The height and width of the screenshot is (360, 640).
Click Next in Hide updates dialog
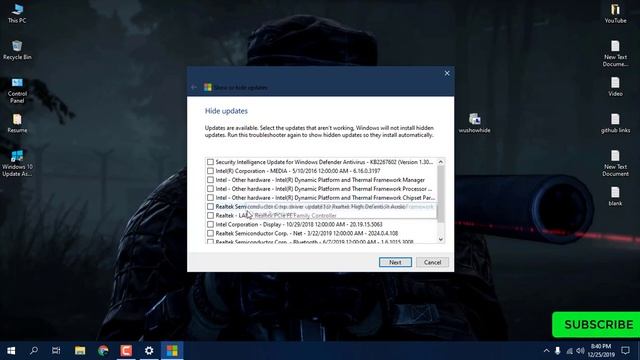tap(395, 262)
